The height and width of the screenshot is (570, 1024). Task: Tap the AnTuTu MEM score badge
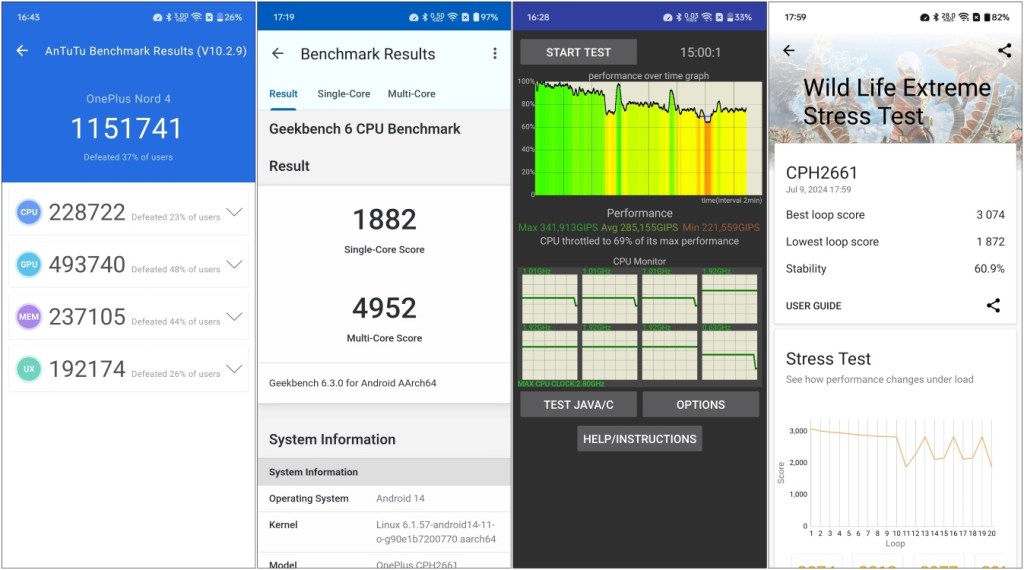(29, 317)
